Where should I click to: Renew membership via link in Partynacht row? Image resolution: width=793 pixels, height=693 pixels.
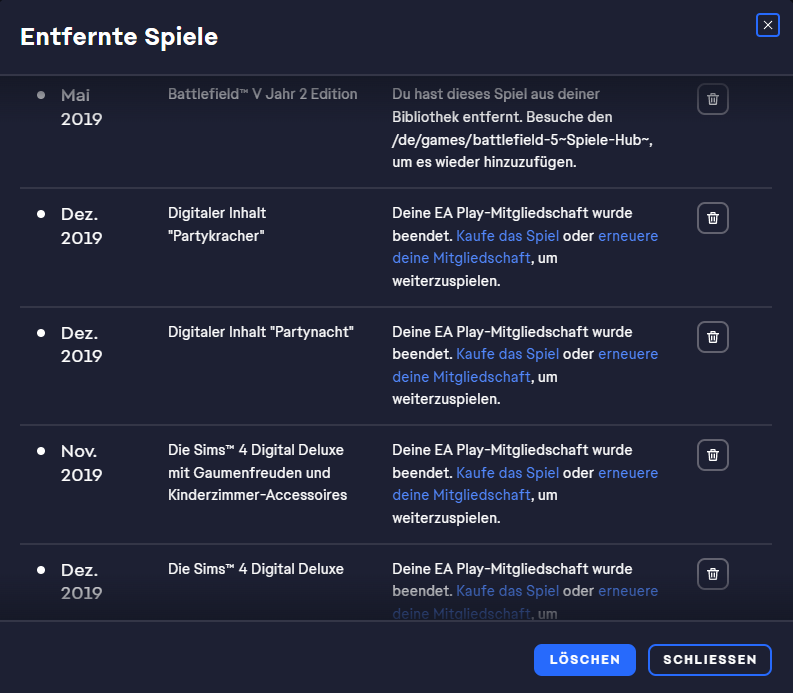click(x=628, y=354)
